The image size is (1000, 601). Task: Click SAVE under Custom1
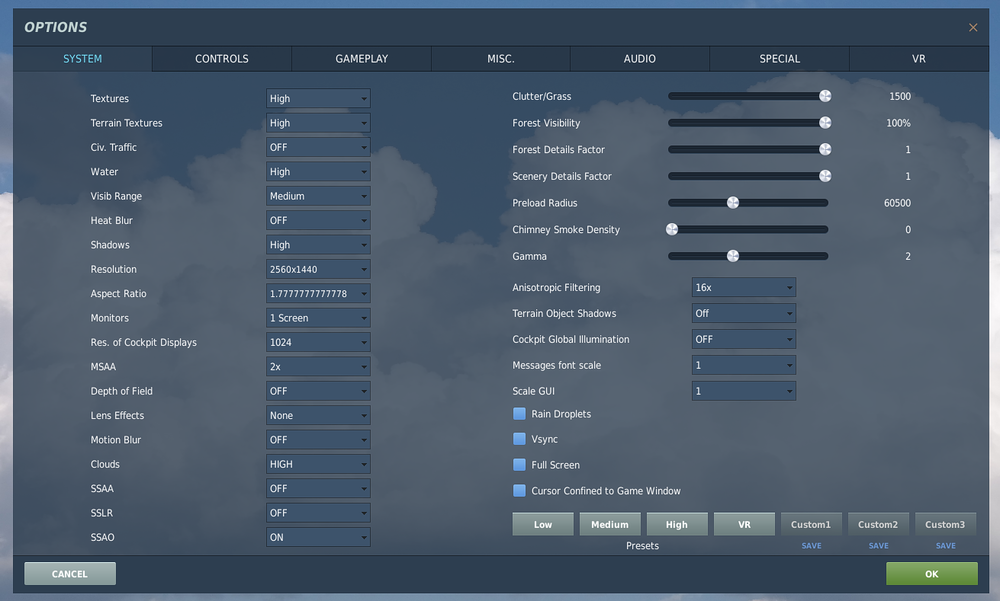pos(811,545)
